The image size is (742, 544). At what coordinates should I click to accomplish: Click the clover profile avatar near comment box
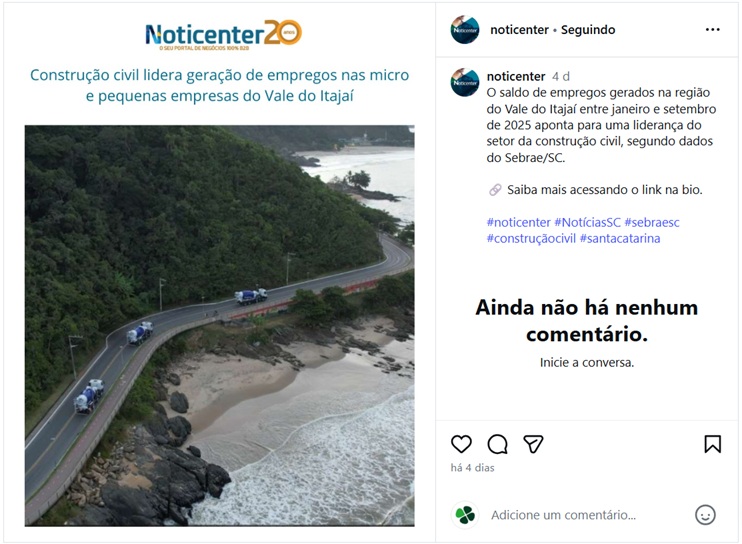click(x=465, y=515)
